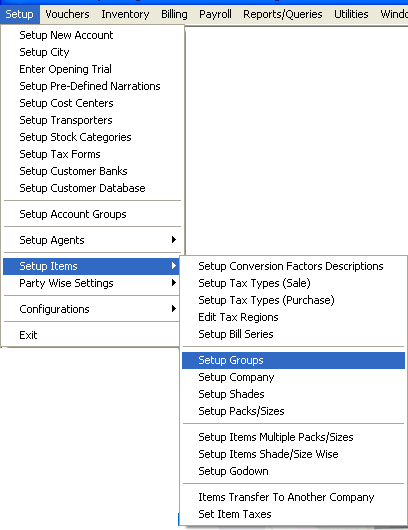Image resolution: width=408 pixels, height=530 pixels.
Task: Choose Setup New Account
Action: (92, 35)
